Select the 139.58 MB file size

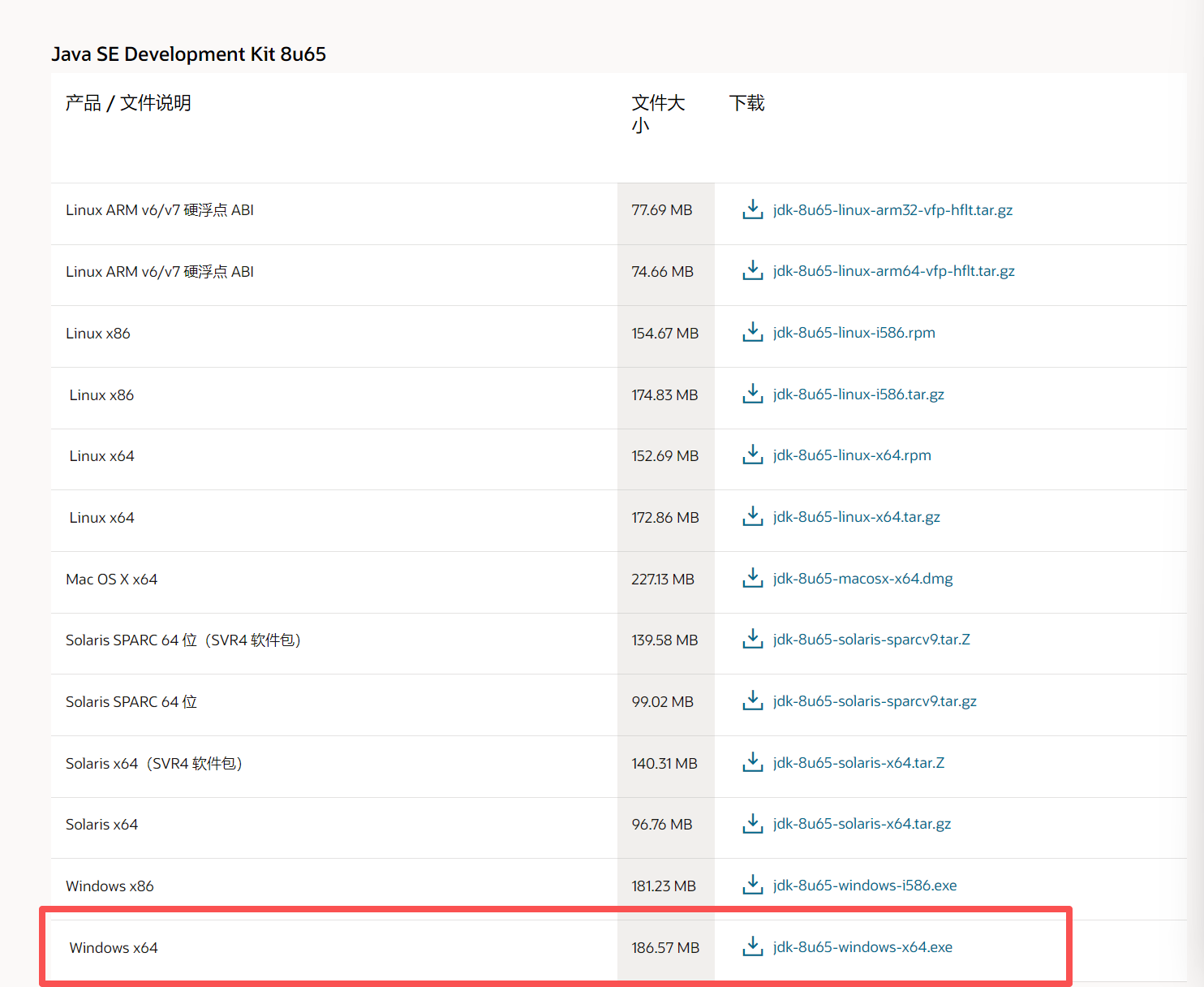tap(664, 640)
